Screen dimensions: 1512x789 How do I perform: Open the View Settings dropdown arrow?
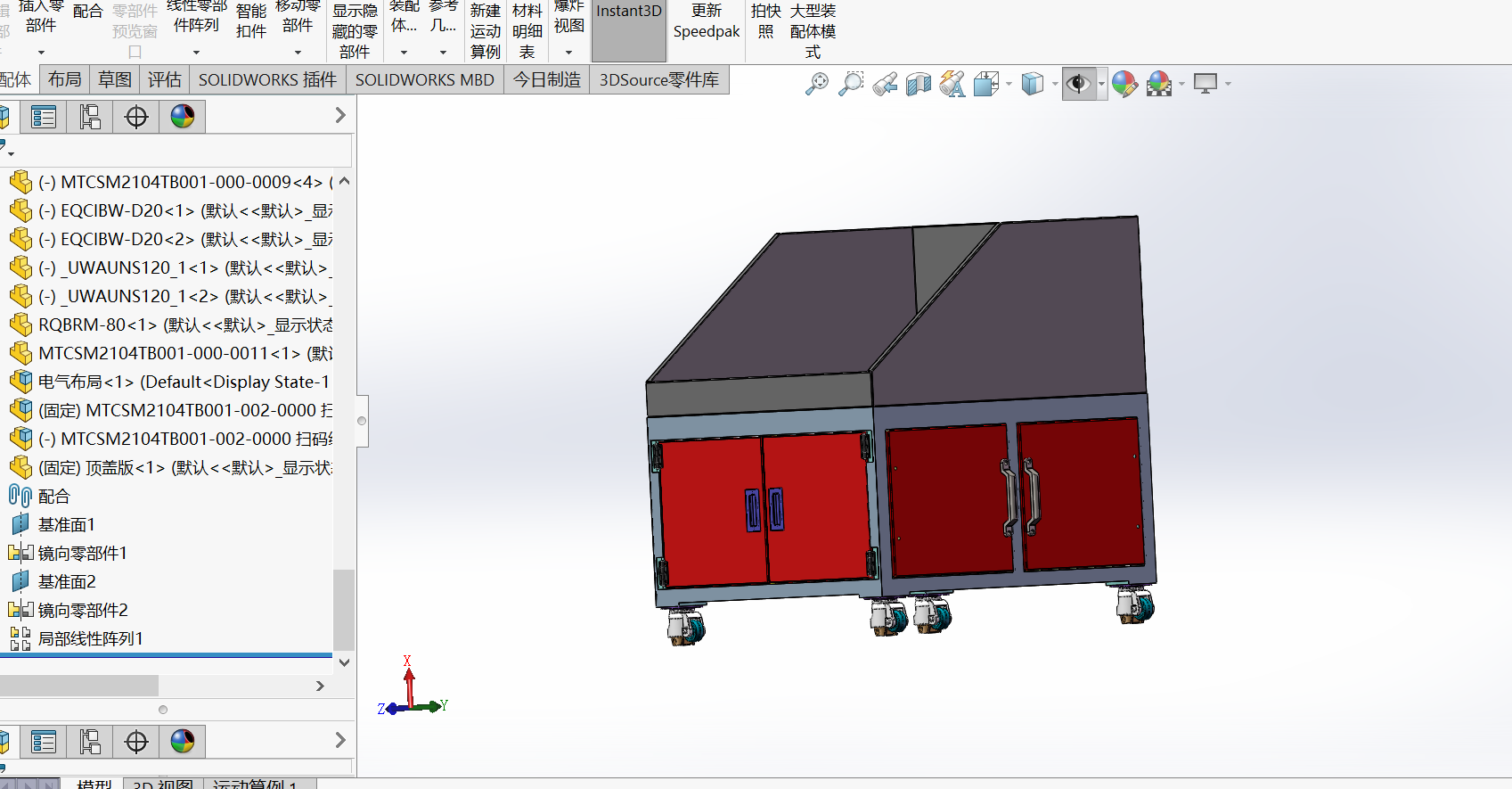point(1228,84)
